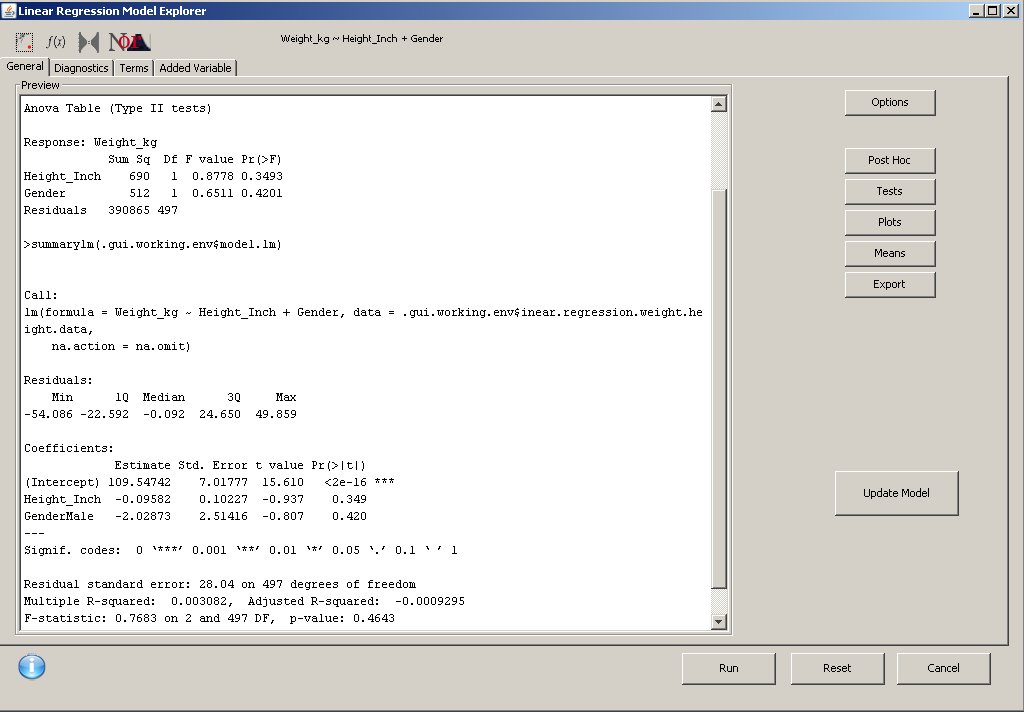Click the 'Coefficients:' heading

coord(69,448)
